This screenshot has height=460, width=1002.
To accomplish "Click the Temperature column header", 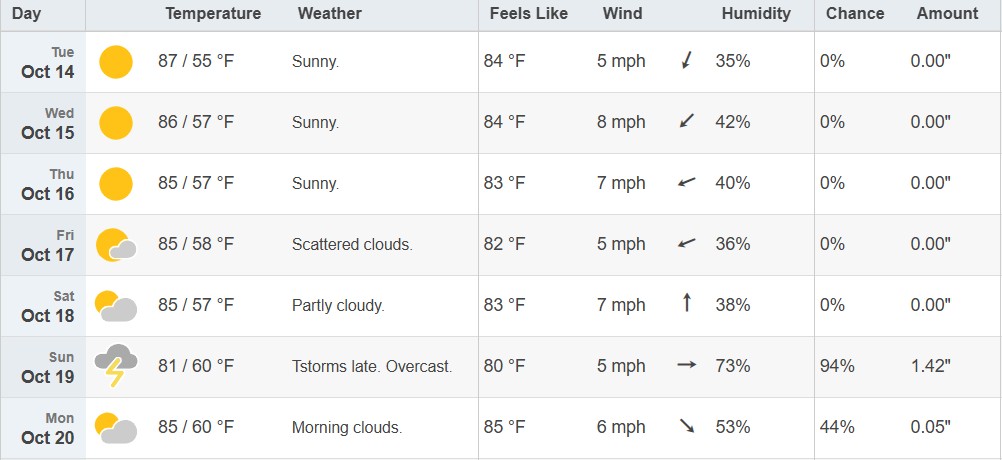I will tap(213, 14).
